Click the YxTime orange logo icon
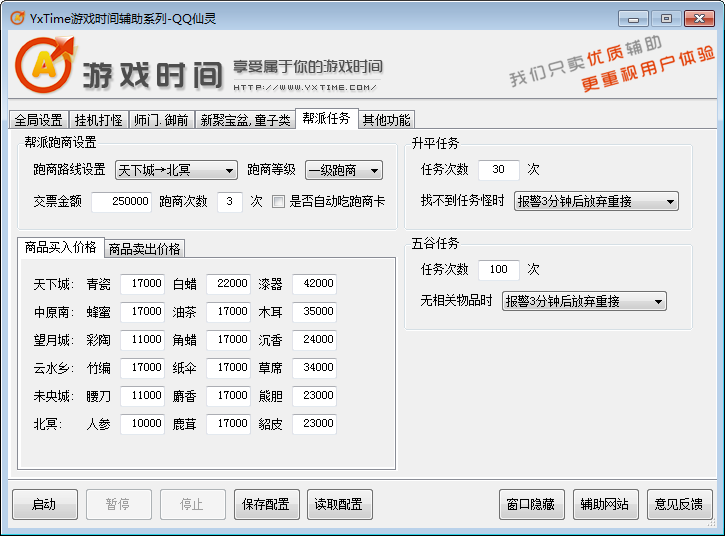 click(x=44, y=66)
